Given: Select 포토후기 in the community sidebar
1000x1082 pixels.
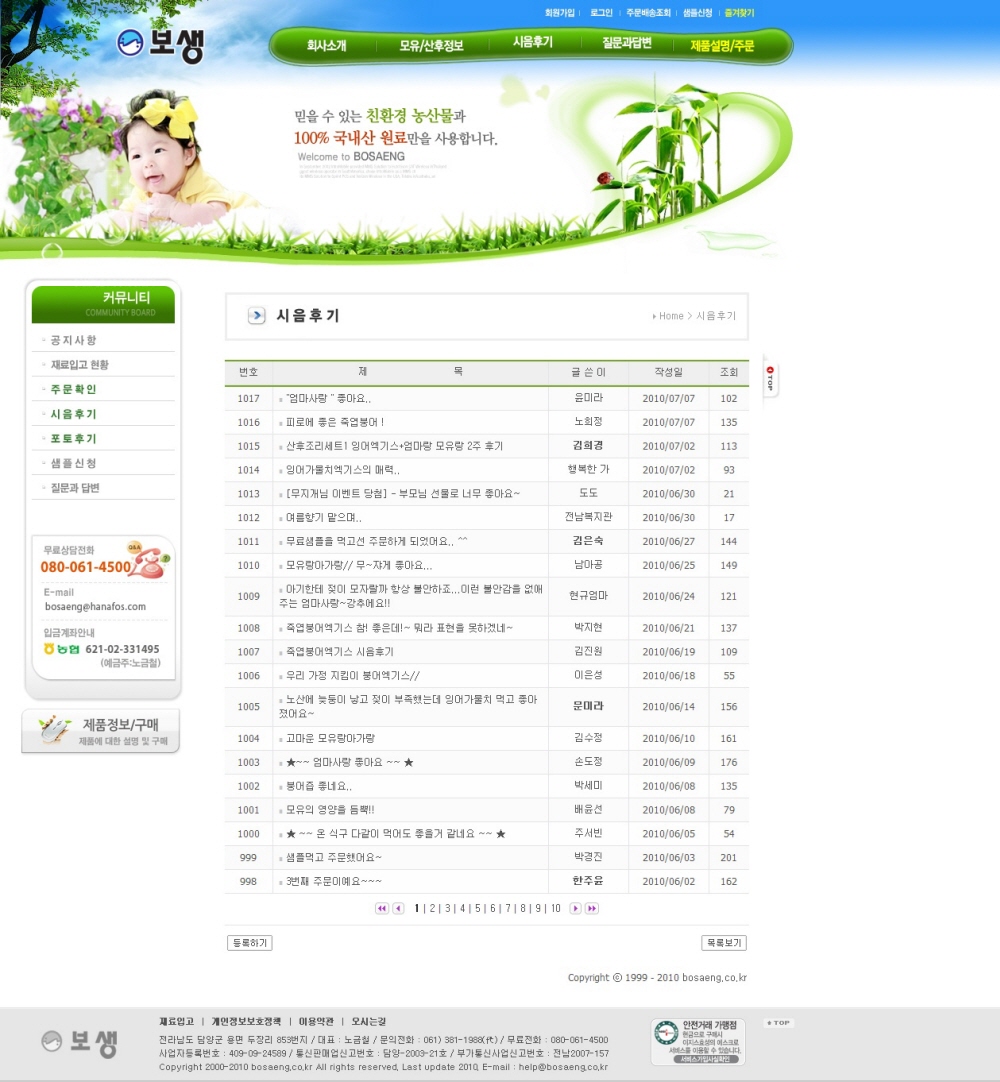Looking at the screenshot, I should click(x=74, y=438).
